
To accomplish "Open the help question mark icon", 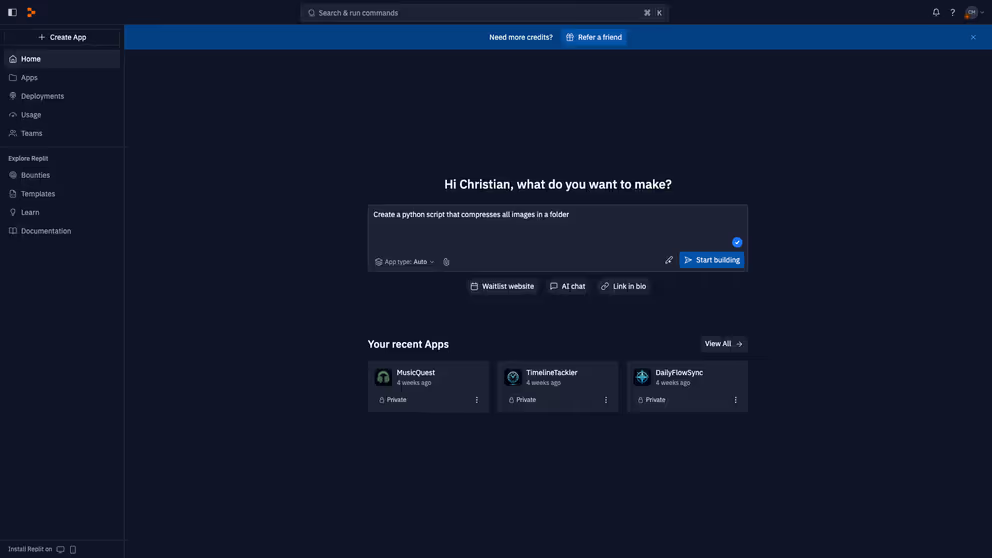I will point(952,13).
